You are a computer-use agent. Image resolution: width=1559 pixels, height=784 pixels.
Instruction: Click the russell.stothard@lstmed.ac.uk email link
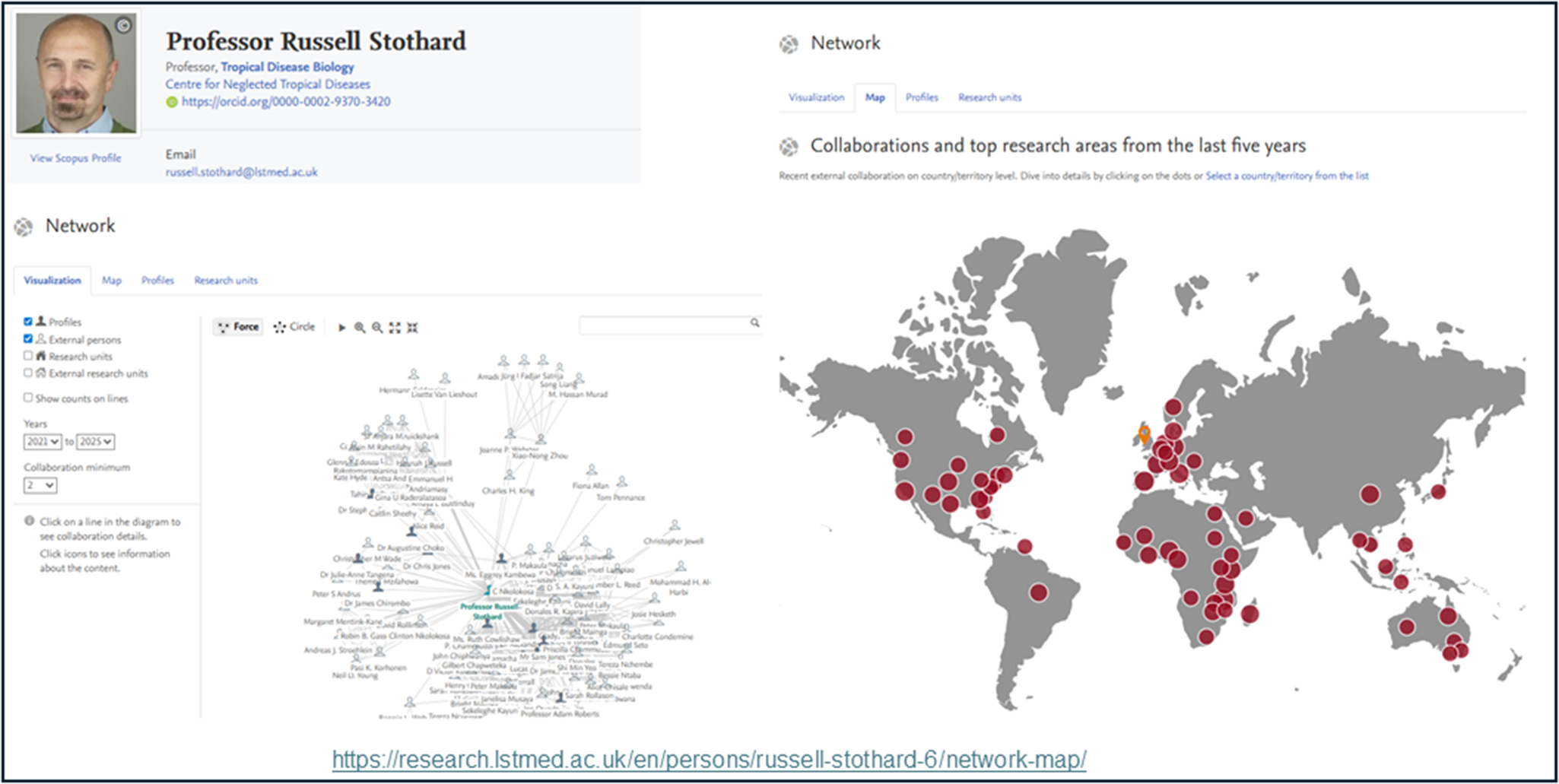241,172
